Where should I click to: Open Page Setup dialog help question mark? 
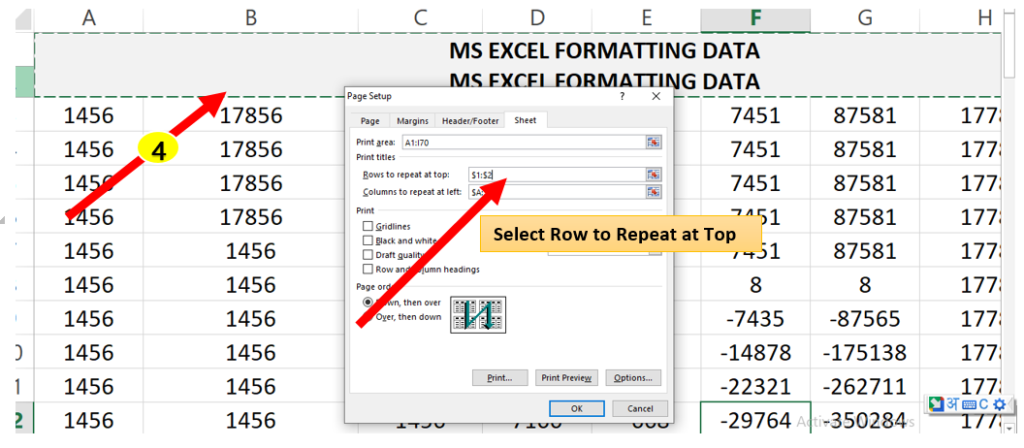(622, 96)
